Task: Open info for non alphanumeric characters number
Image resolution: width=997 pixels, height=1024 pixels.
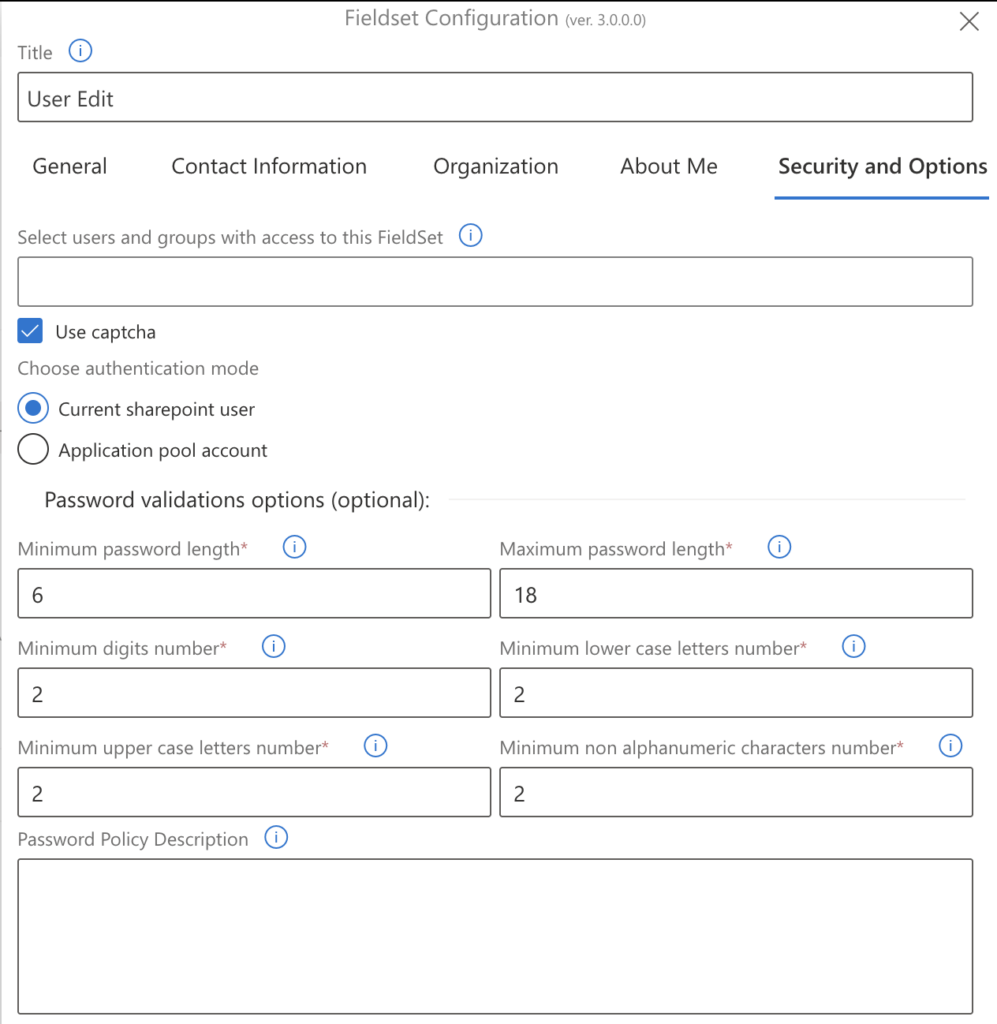Action: point(950,746)
